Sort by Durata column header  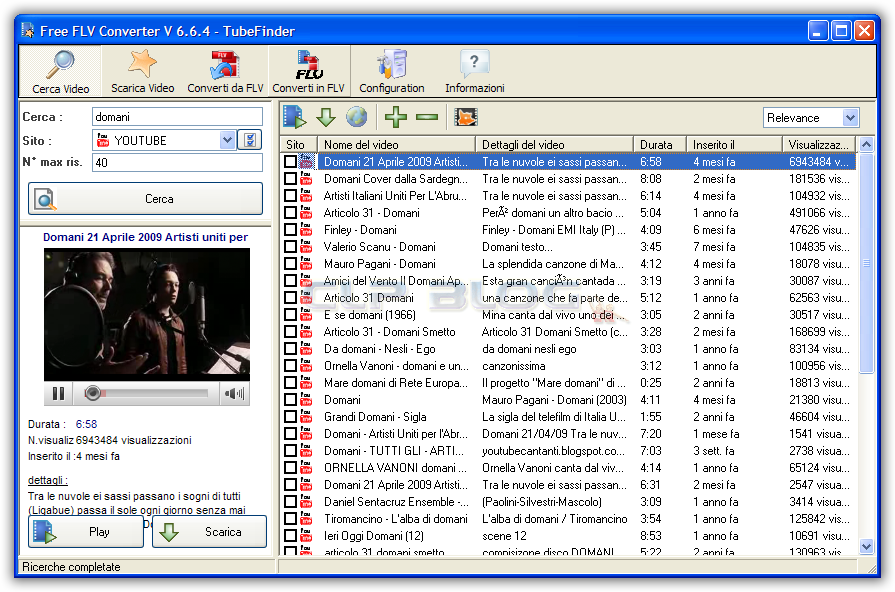point(660,144)
